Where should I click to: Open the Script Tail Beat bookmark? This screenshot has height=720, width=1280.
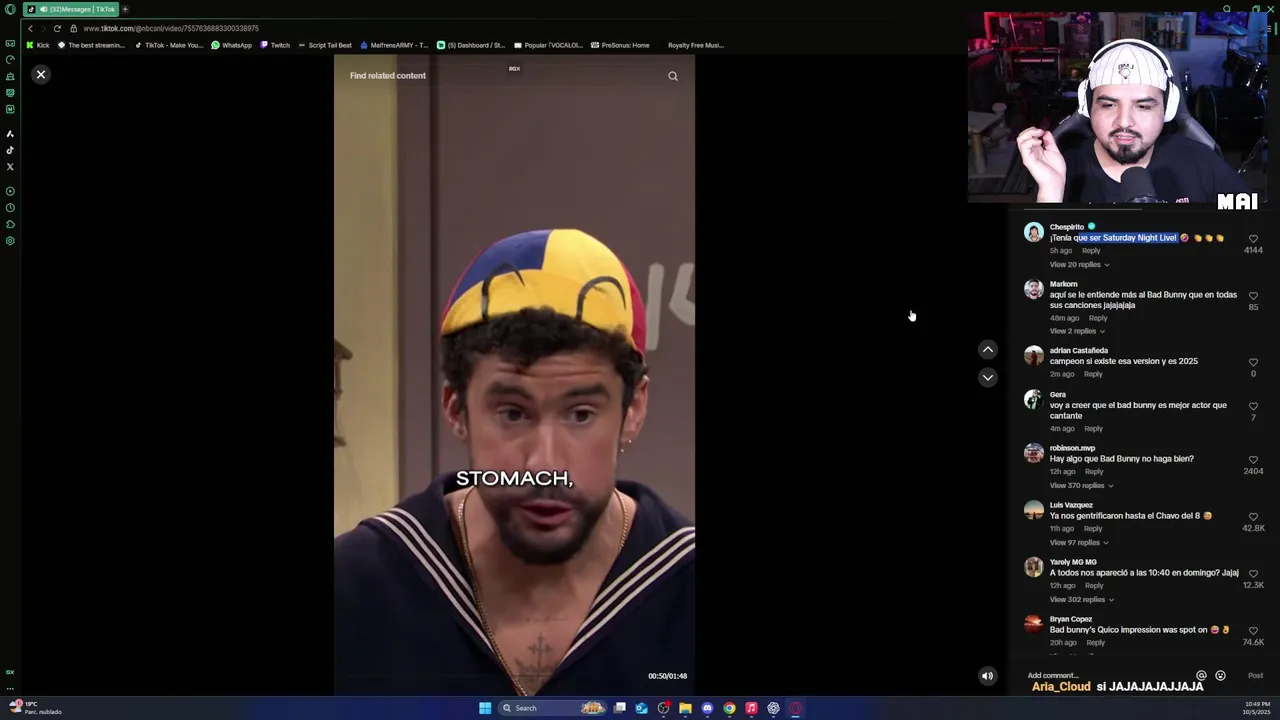[325, 45]
